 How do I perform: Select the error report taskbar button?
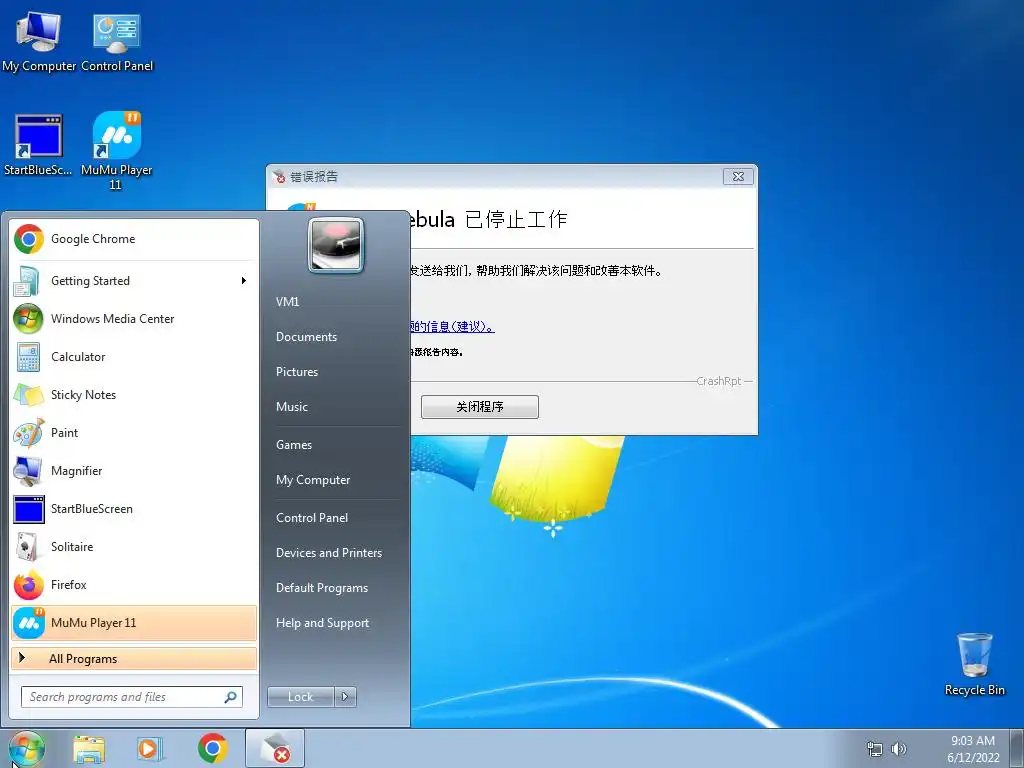pos(275,748)
